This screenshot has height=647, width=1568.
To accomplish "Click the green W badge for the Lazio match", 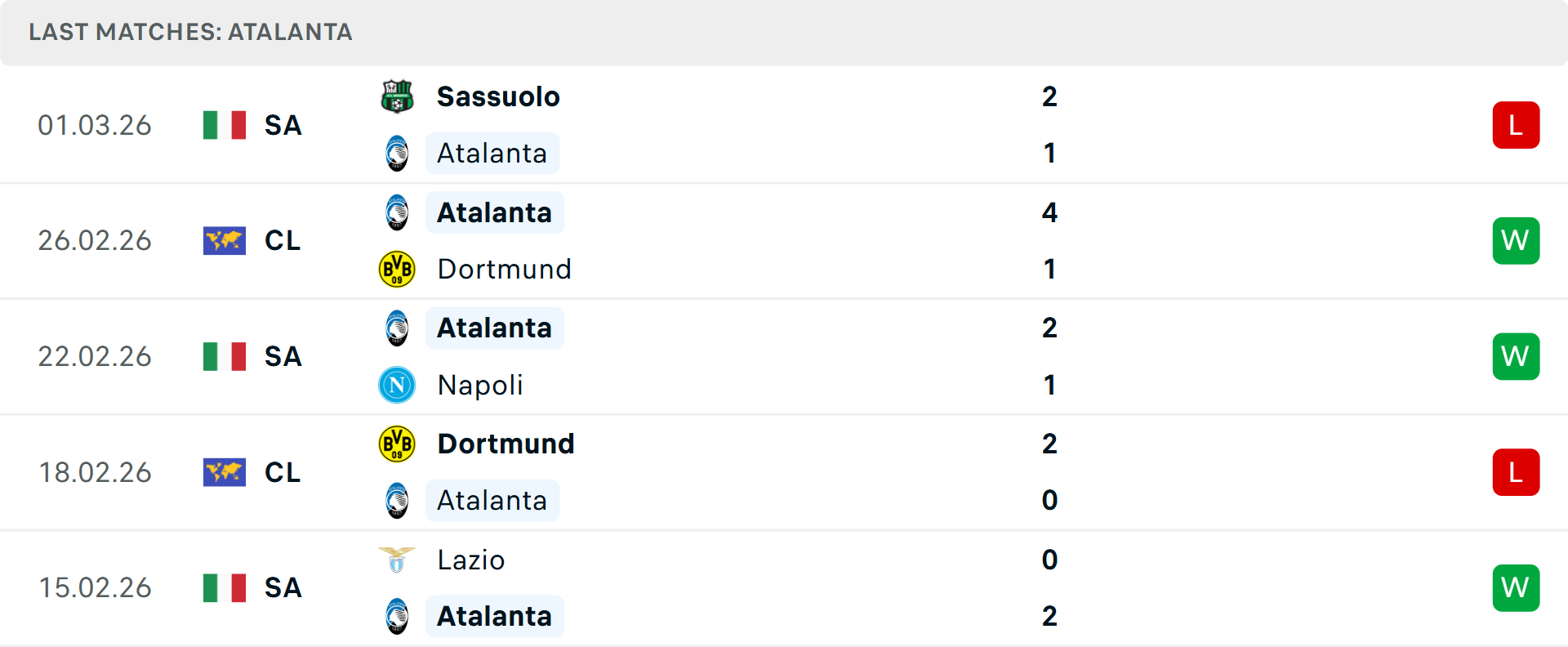I will [1516, 587].
